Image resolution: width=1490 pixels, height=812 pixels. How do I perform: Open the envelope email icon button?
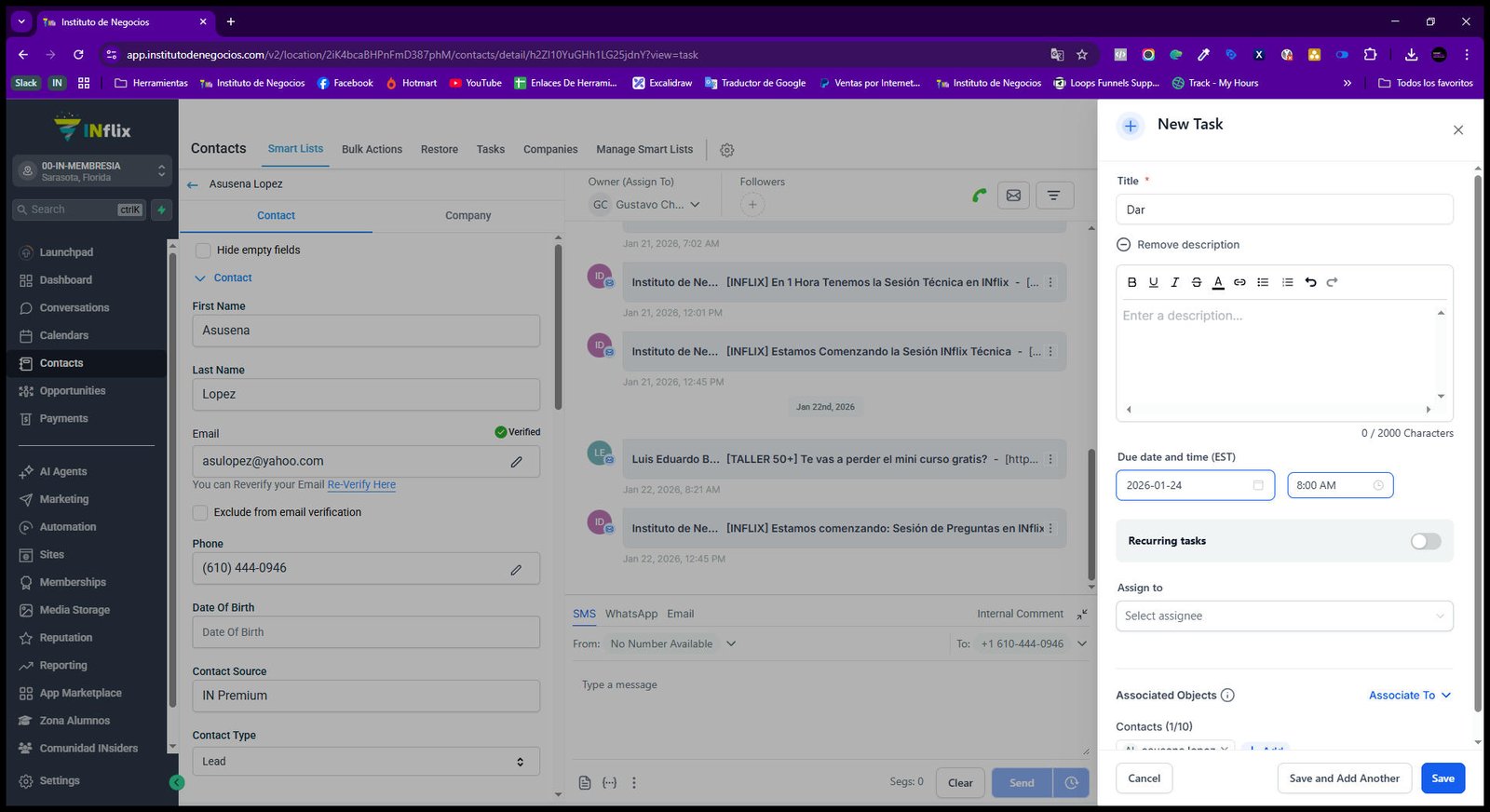[x=1013, y=196]
